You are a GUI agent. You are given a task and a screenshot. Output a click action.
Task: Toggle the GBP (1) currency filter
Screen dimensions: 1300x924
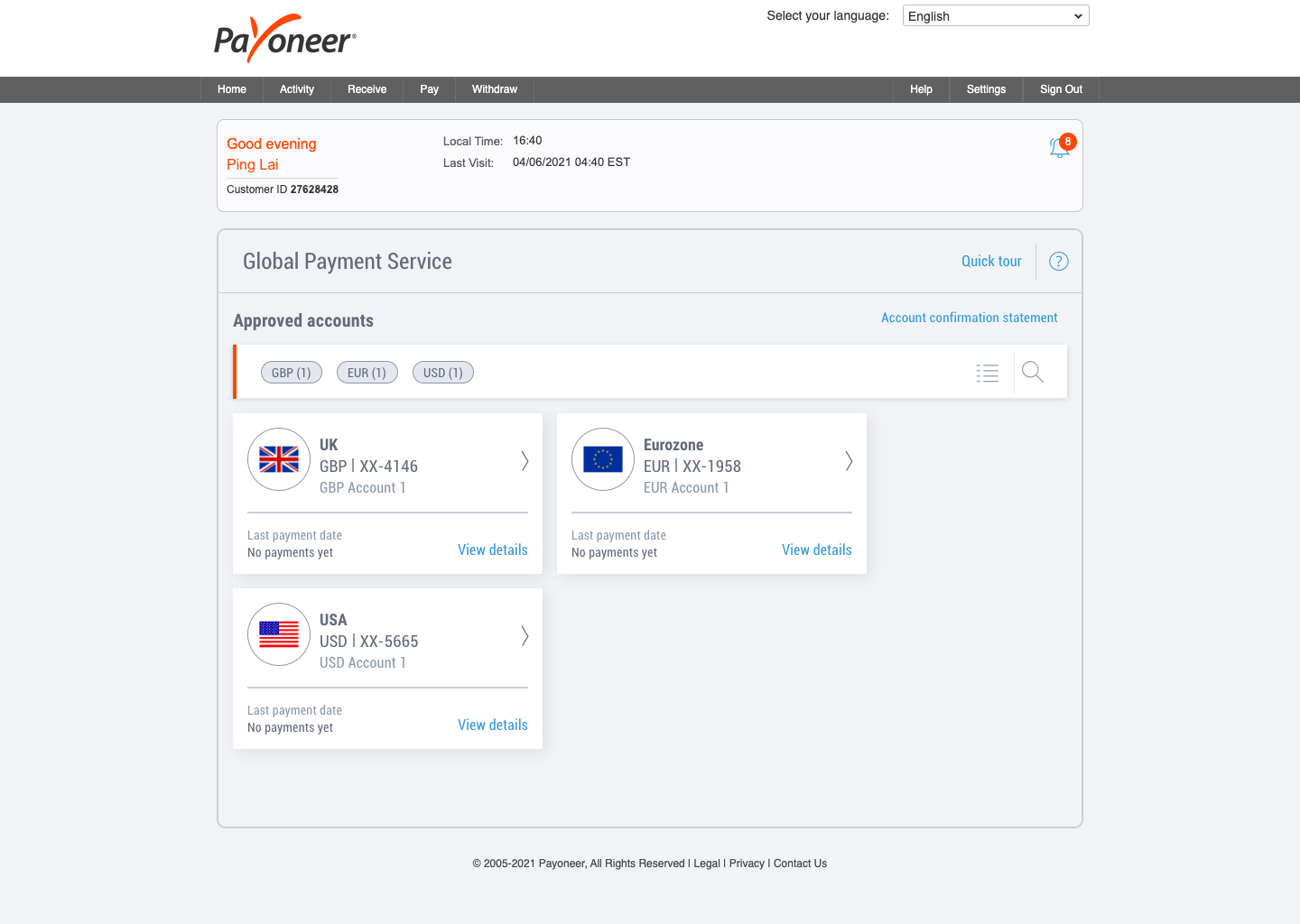[x=292, y=373]
